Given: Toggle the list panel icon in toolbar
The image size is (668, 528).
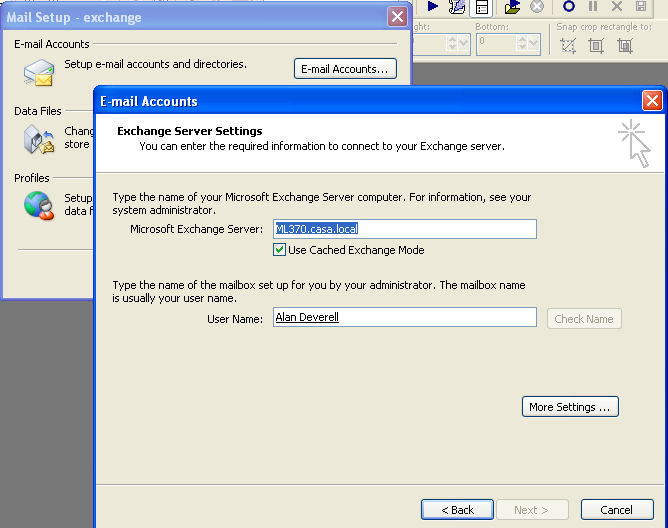Looking at the screenshot, I should (482, 8).
